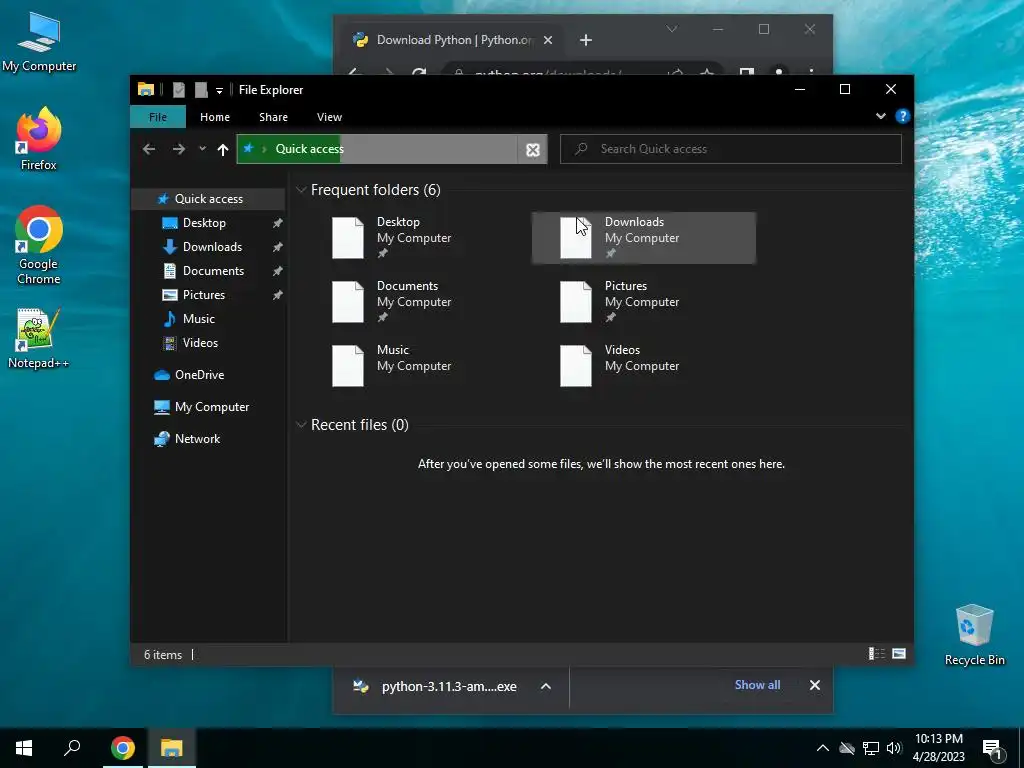Select Music in the navigation pane

pyautogui.click(x=199, y=319)
